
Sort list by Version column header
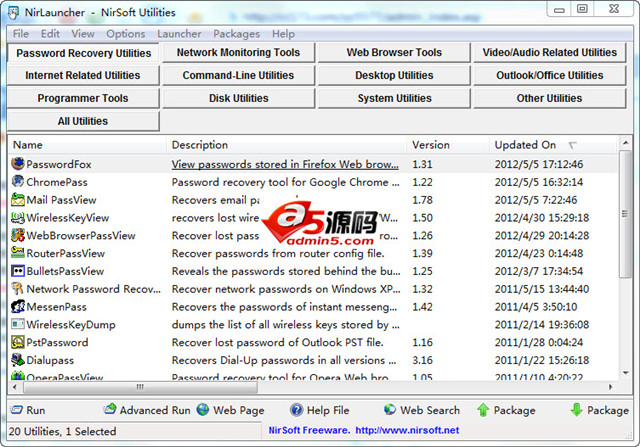pyautogui.click(x=448, y=145)
